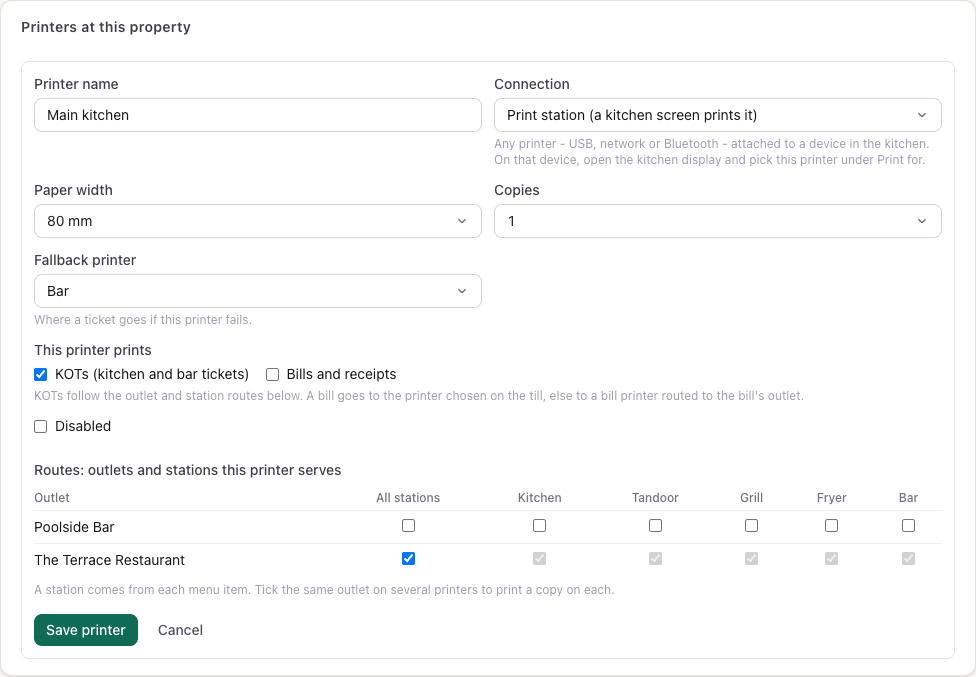Click the Kitchen column header
This screenshot has width=976, height=677.
click(540, 498)
